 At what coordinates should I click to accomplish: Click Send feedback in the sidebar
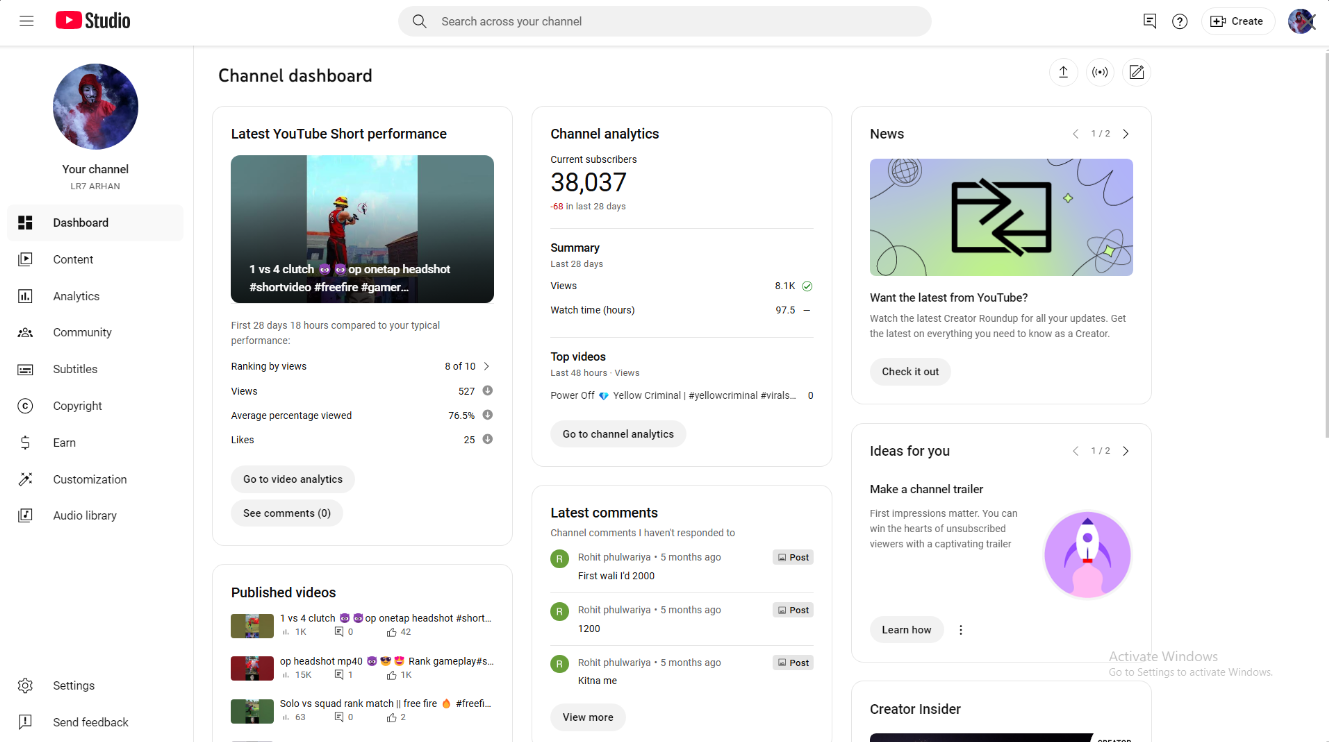[x=95, y=722]
